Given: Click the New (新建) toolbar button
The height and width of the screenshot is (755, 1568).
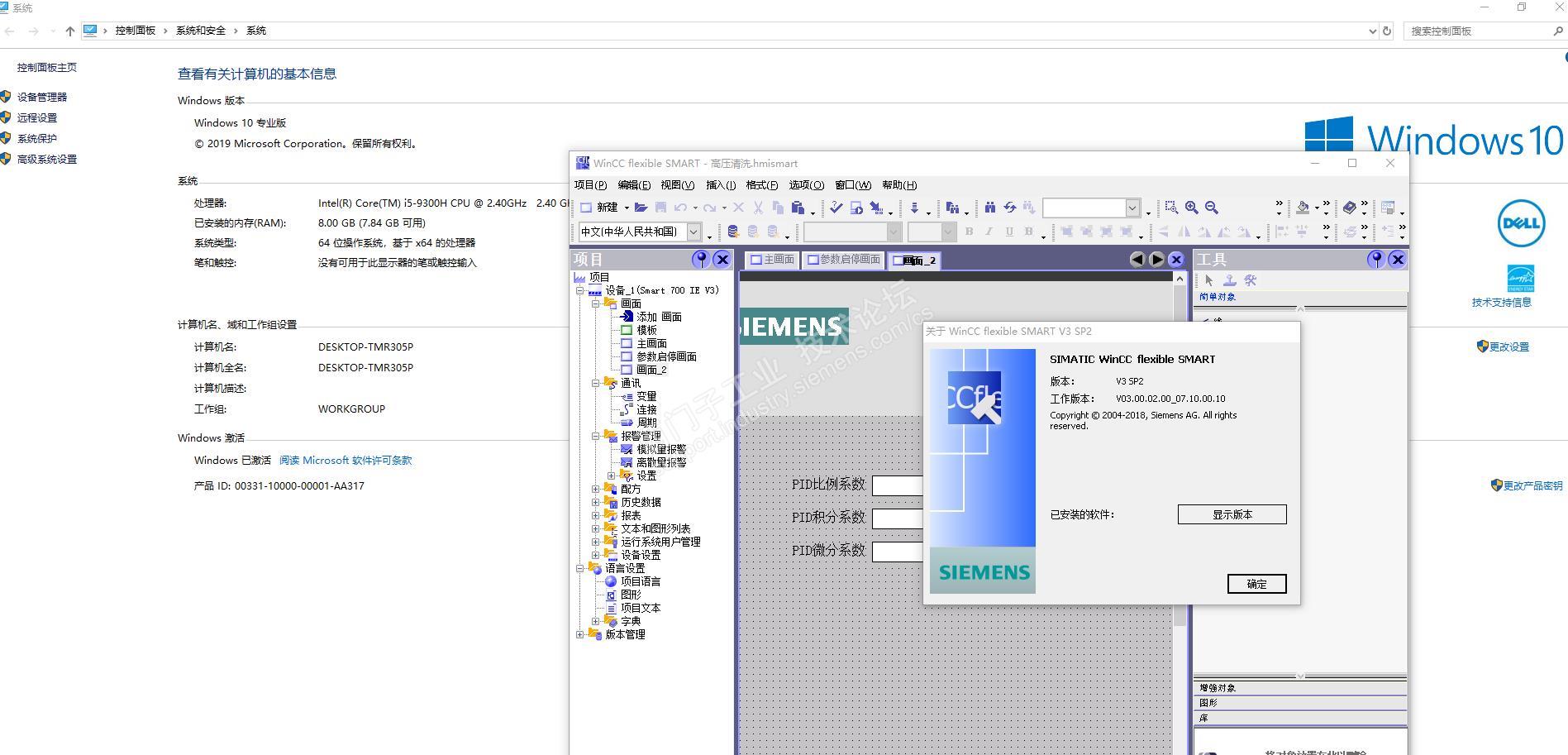Looking at the screenshot, I should (601, 208).
